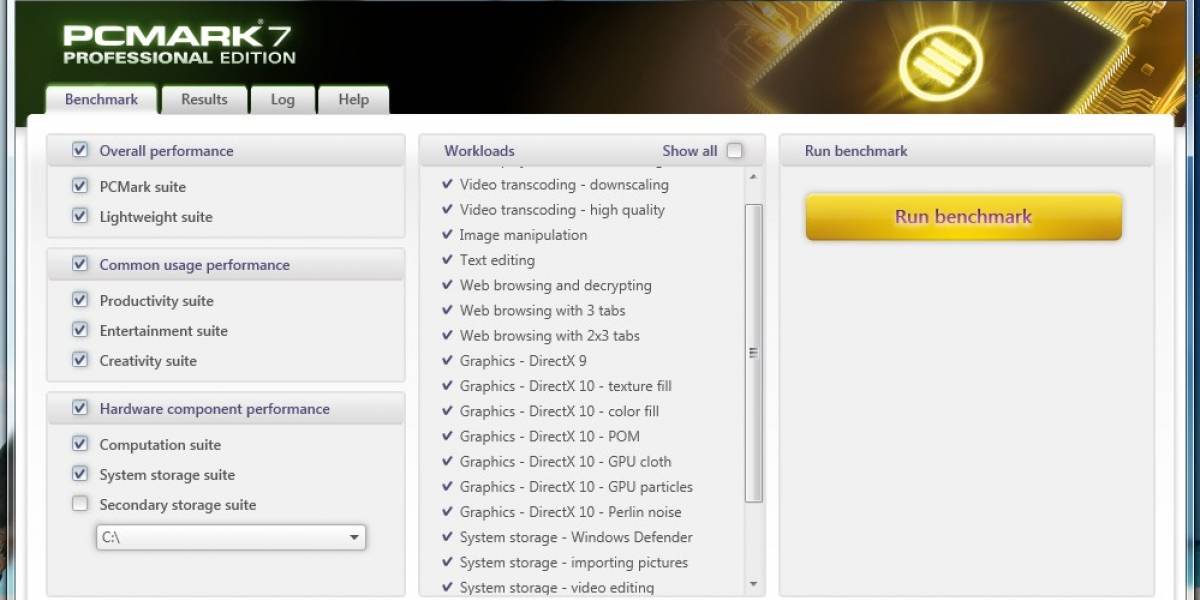Select 'System storage - Windows Defender' workload
This screenshot has width=1200, height=600.
(576, 537)
